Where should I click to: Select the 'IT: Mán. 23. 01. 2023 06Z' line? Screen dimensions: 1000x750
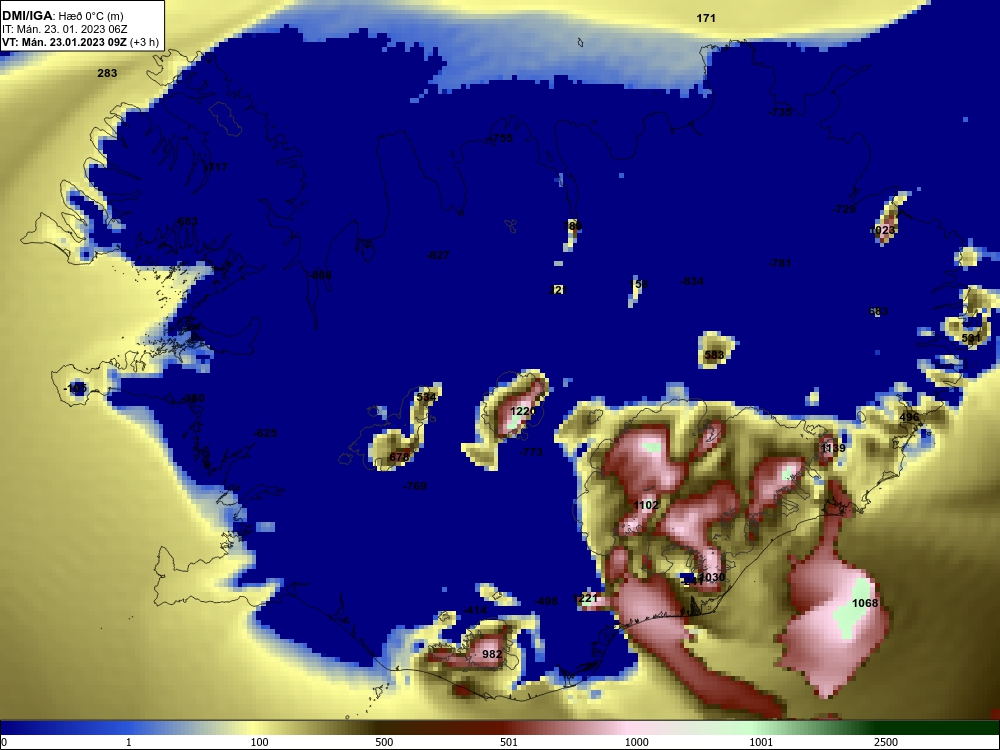(64, 29)
